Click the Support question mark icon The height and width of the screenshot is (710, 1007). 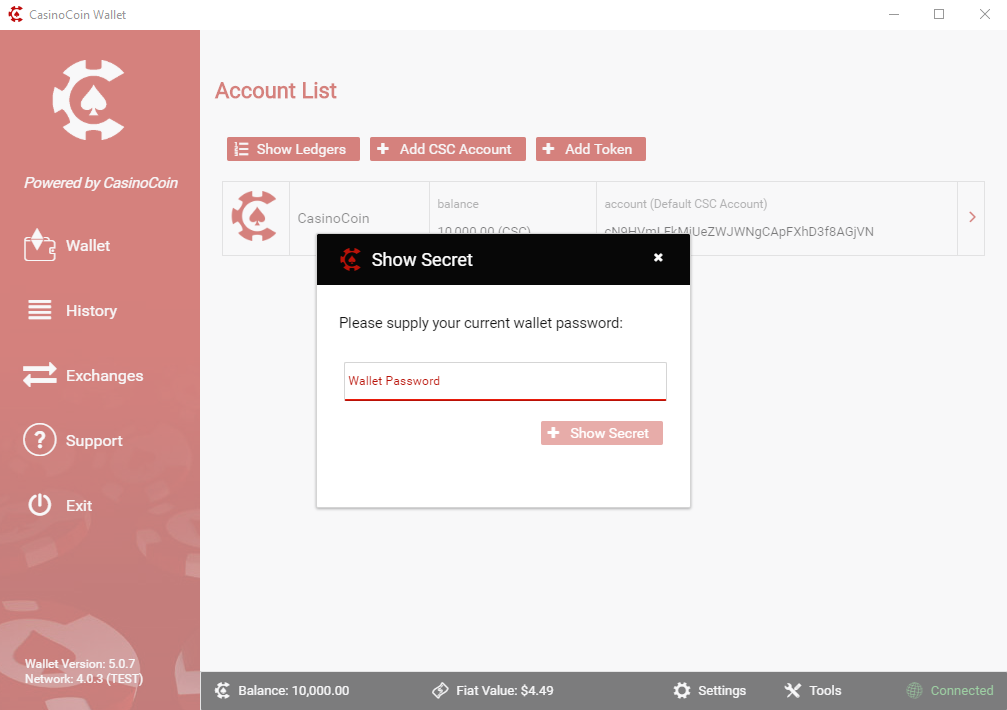tap(40, 440)
